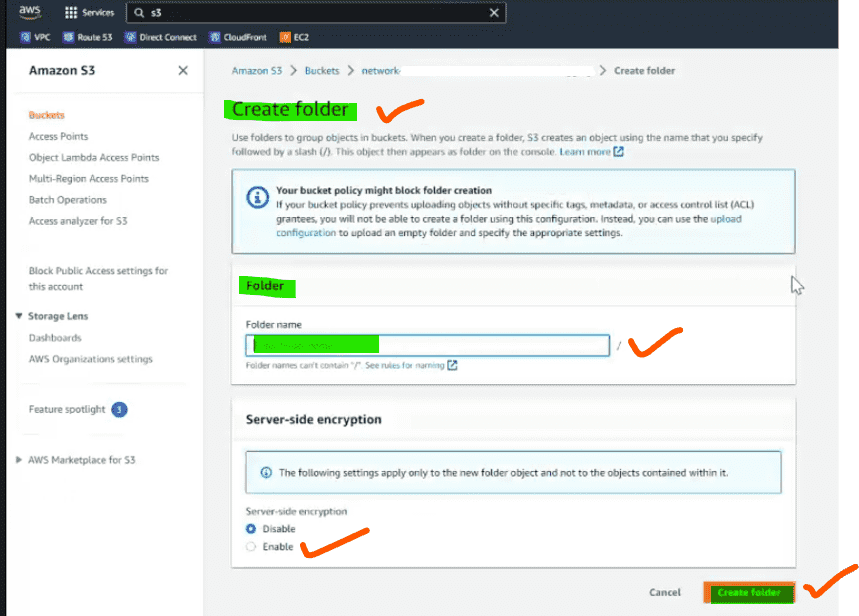Screen dimensions: 859x616
Task: Open Multi-Region Access Points
Action: (x=89, y=179)
